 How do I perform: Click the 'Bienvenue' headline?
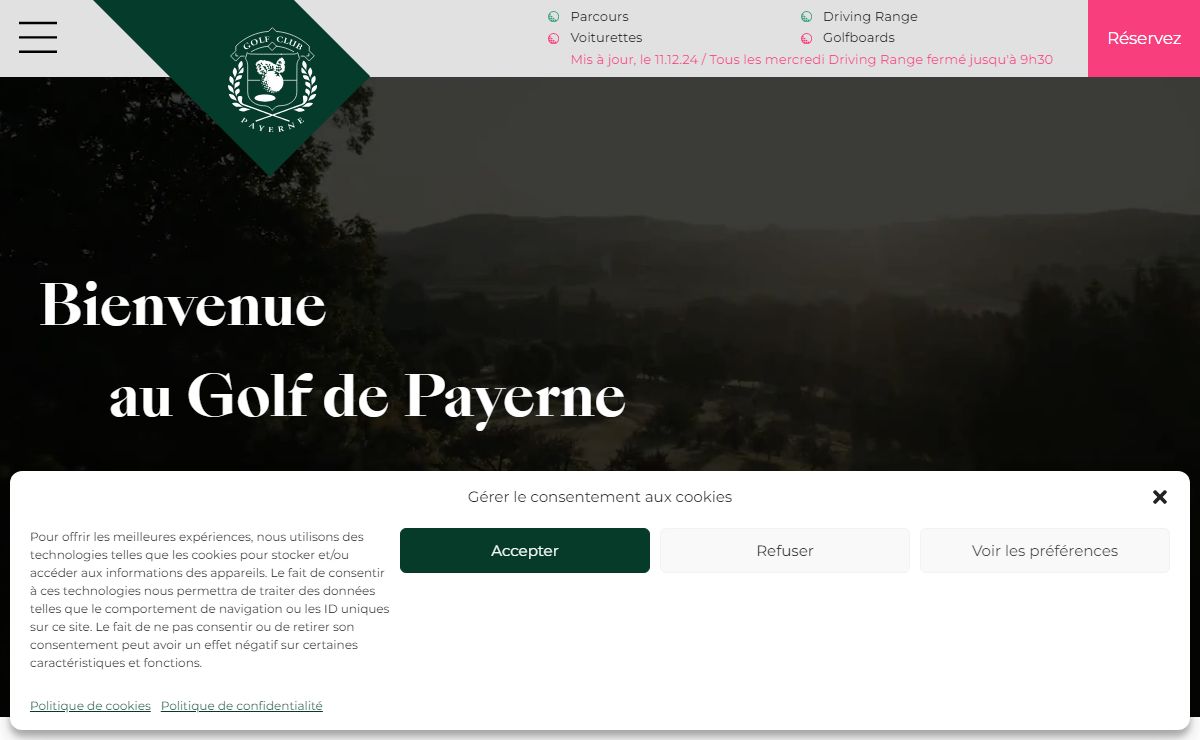pyautogui.click(x=183, y=305)
